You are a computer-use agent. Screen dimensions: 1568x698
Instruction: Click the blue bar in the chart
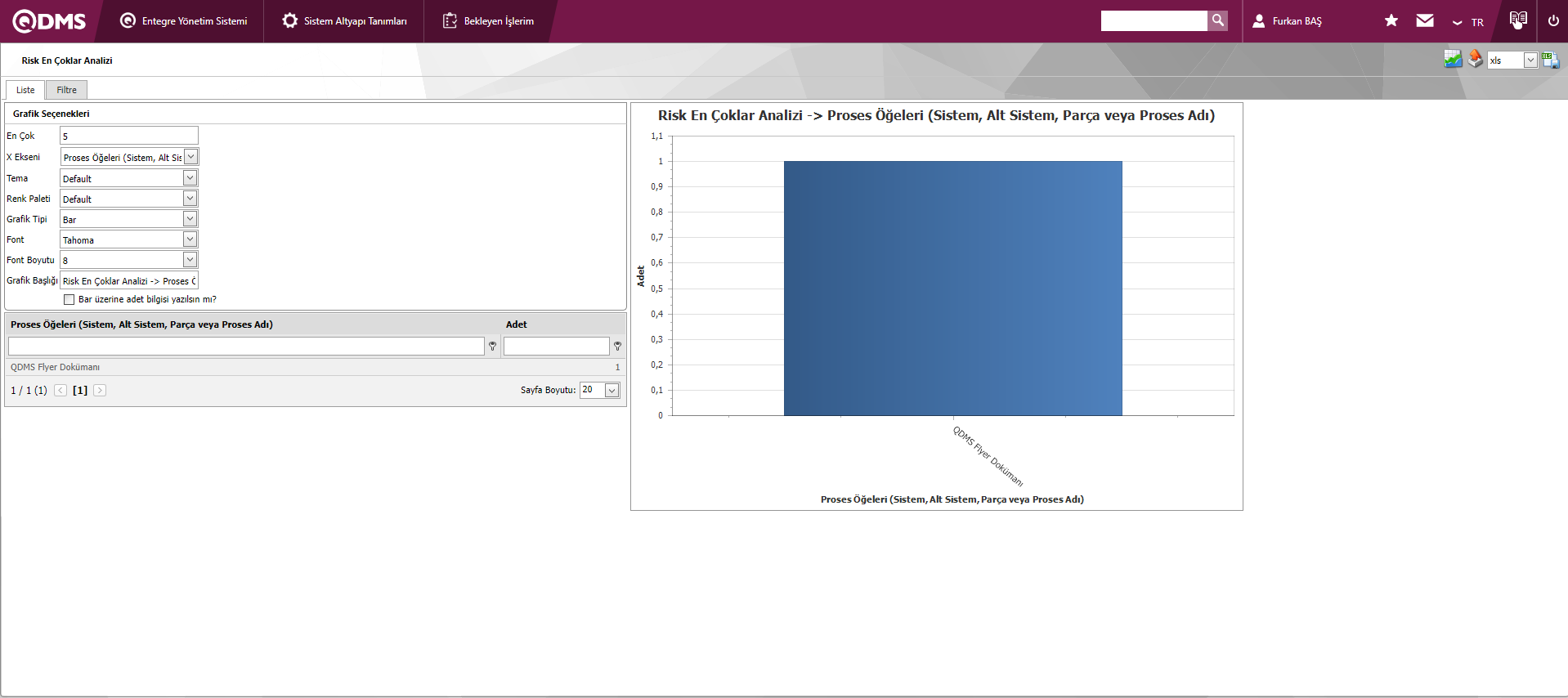[953, 289]
